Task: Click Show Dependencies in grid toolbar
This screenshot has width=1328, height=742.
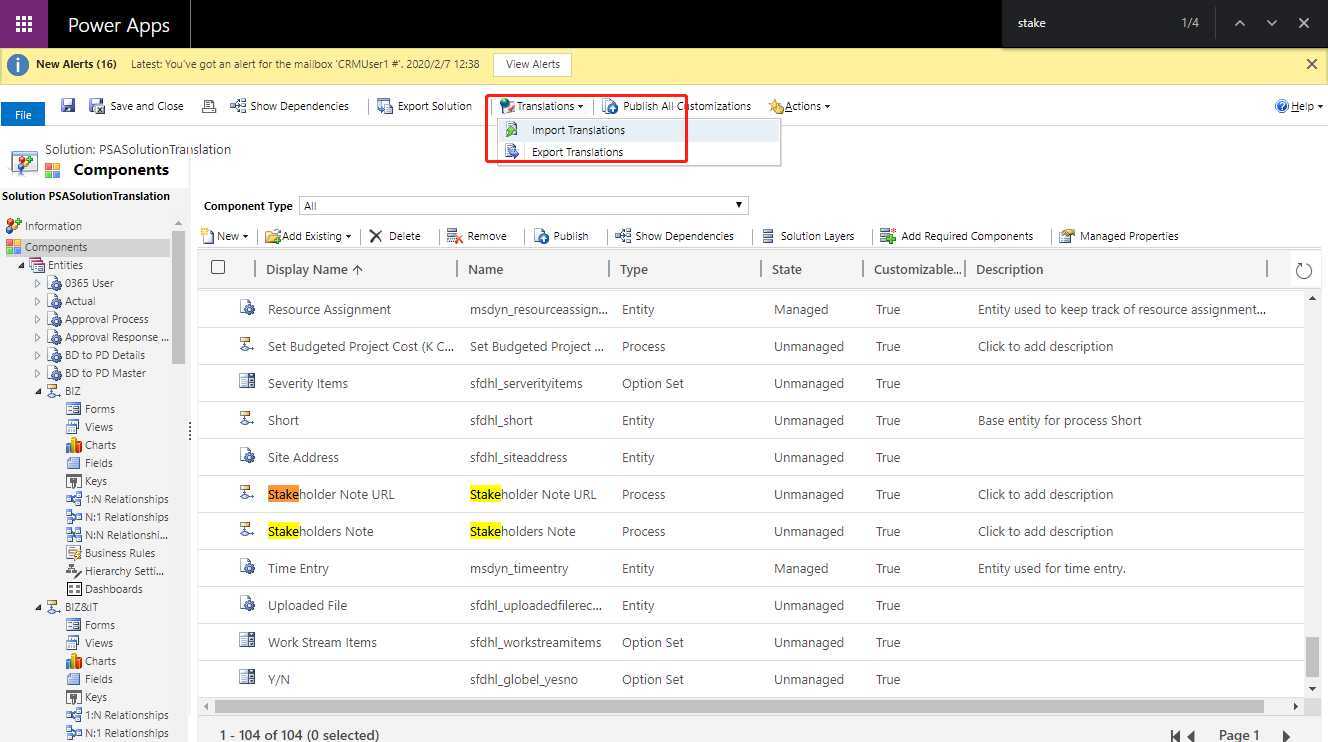Action: click(x=675, y=236)
